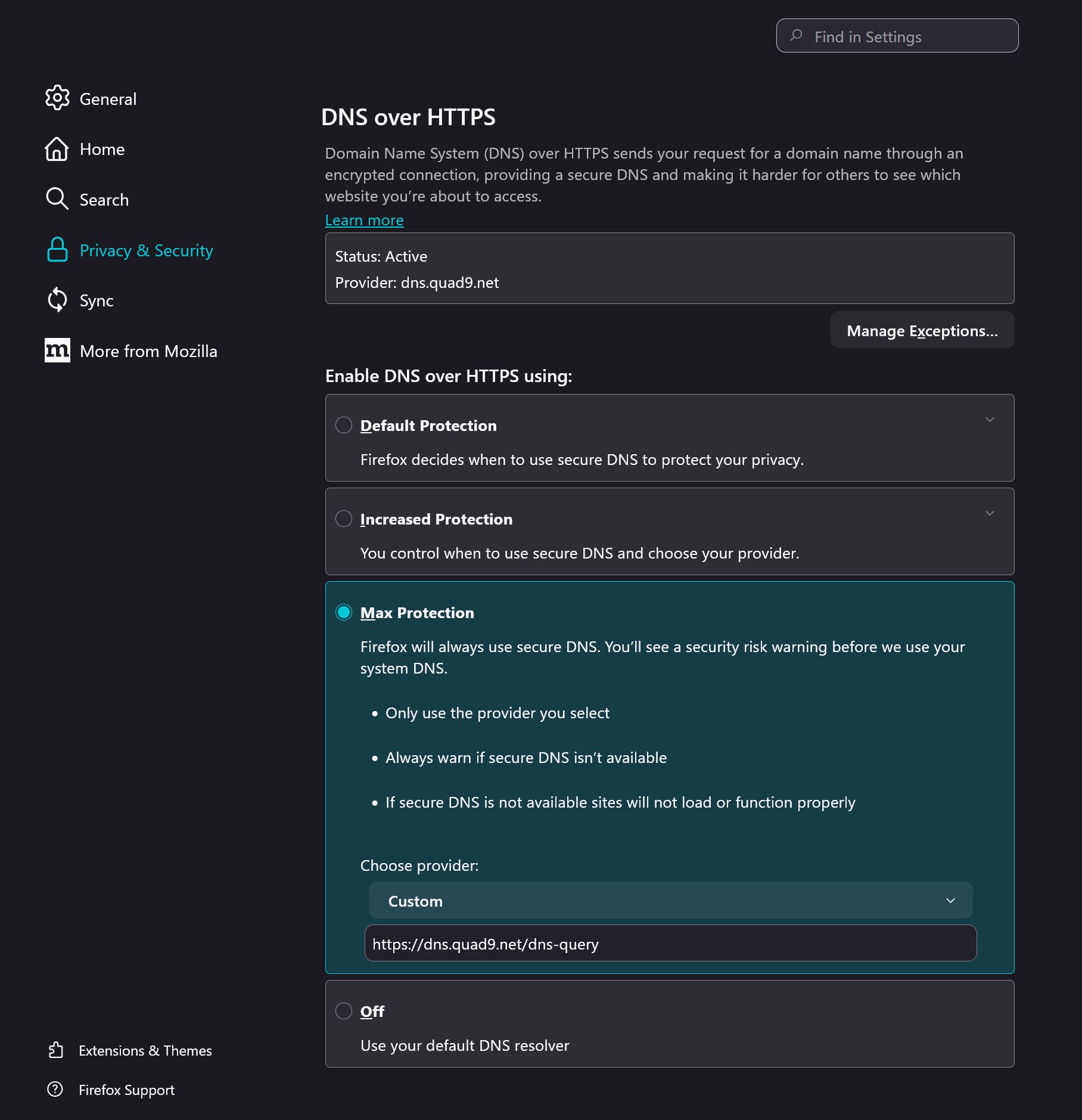Screen dimensions: 1082x1120
Task: Select the Default Protection radio button
Action: point(344,425)
